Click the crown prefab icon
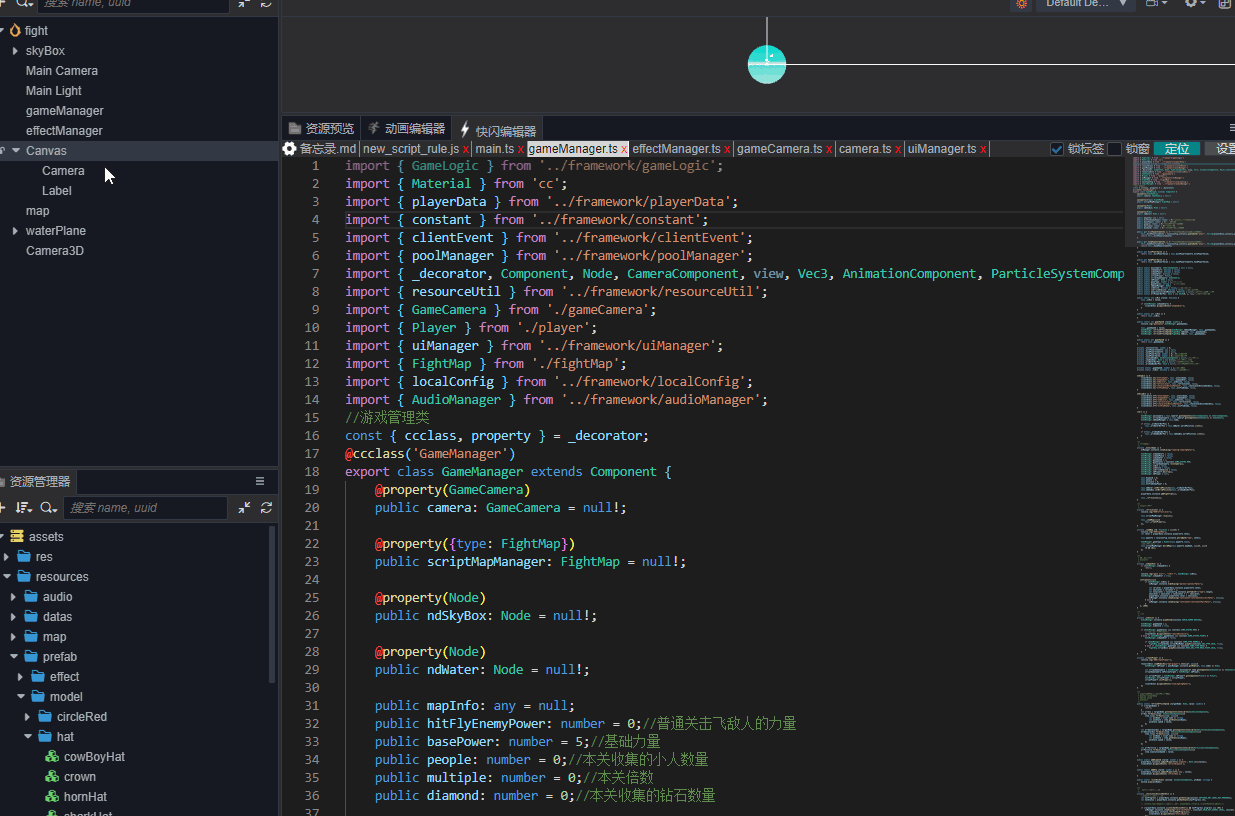 pos(53,777)
